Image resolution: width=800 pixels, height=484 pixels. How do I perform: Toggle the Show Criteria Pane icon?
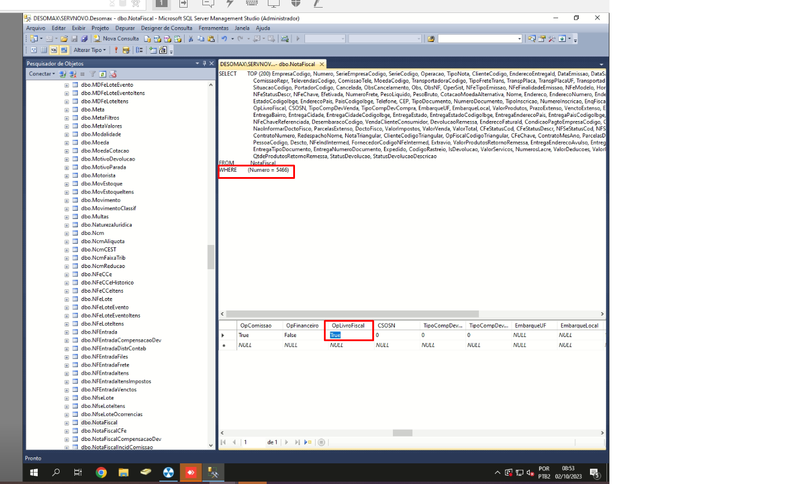(43, 50)
